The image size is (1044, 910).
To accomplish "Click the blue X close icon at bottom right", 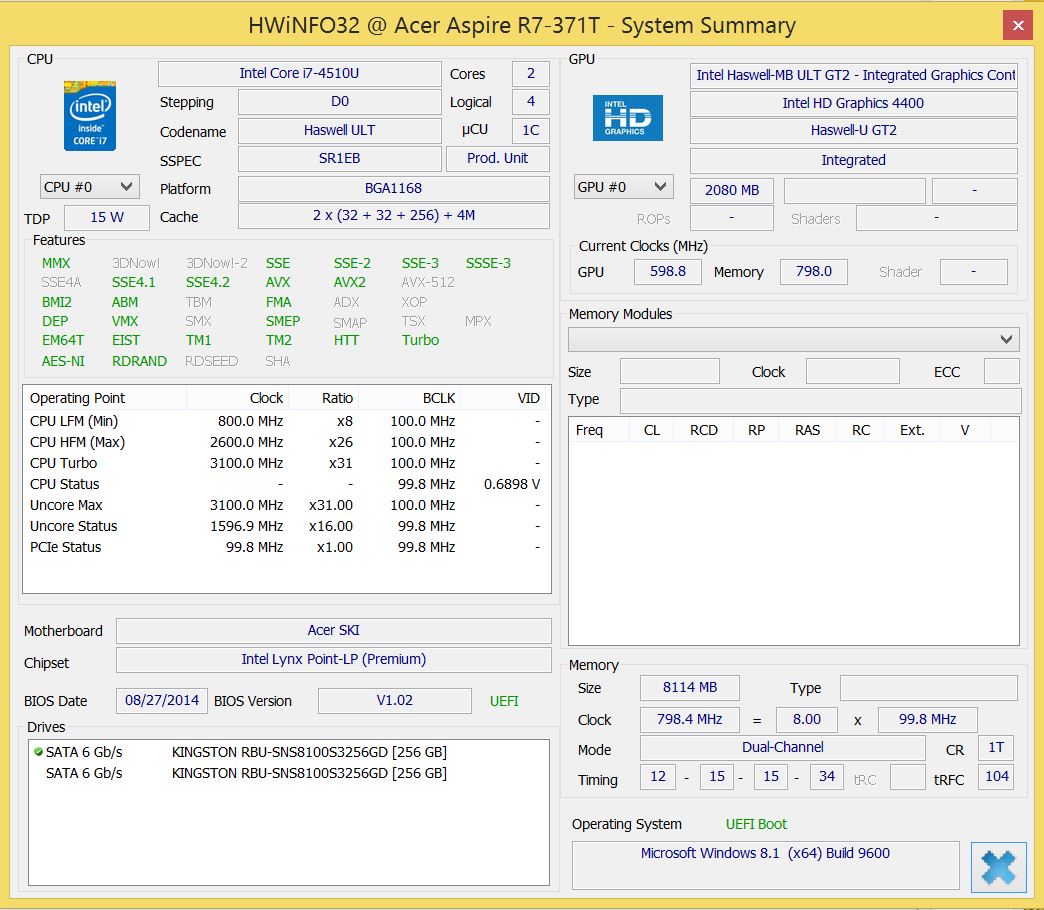I will pyautogui.click(x=998, y=866).
